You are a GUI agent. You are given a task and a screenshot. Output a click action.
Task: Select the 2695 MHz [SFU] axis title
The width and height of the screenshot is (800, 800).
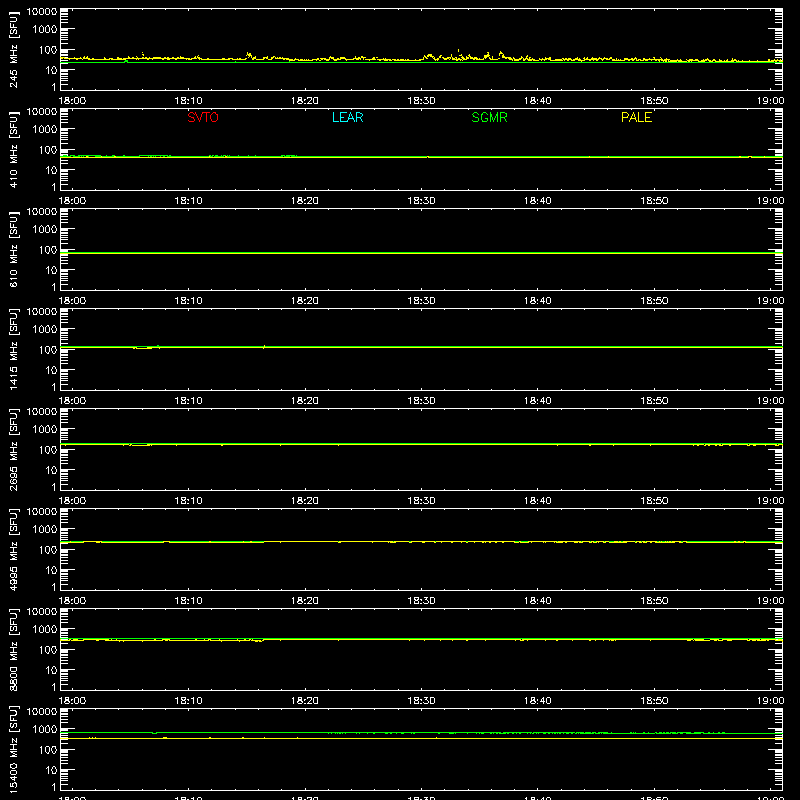(x=13, y=449)
